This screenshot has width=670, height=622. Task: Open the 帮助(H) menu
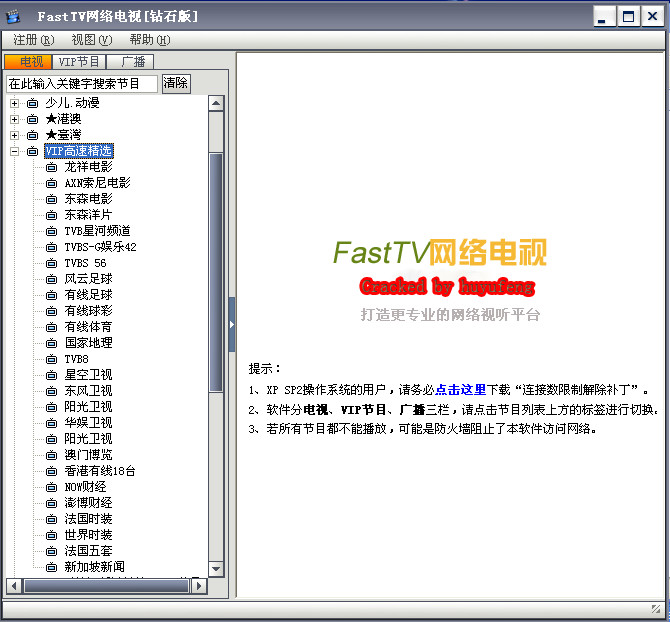click(150, 40)
